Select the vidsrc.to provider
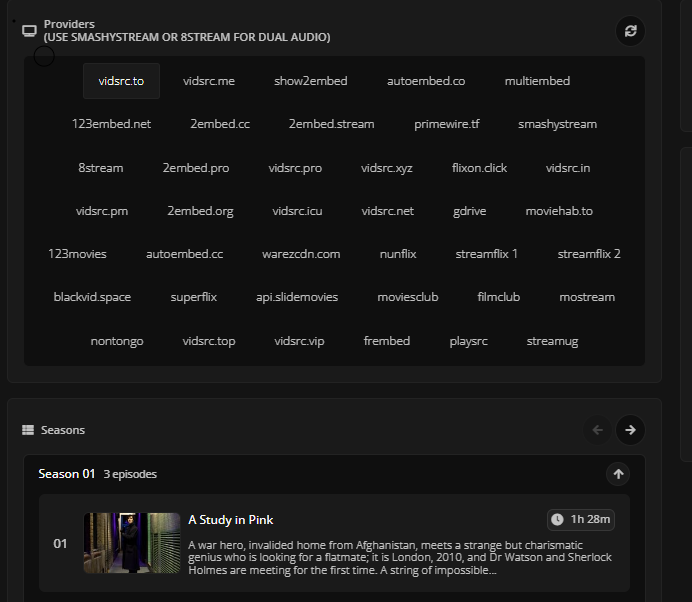 point(121,81)
